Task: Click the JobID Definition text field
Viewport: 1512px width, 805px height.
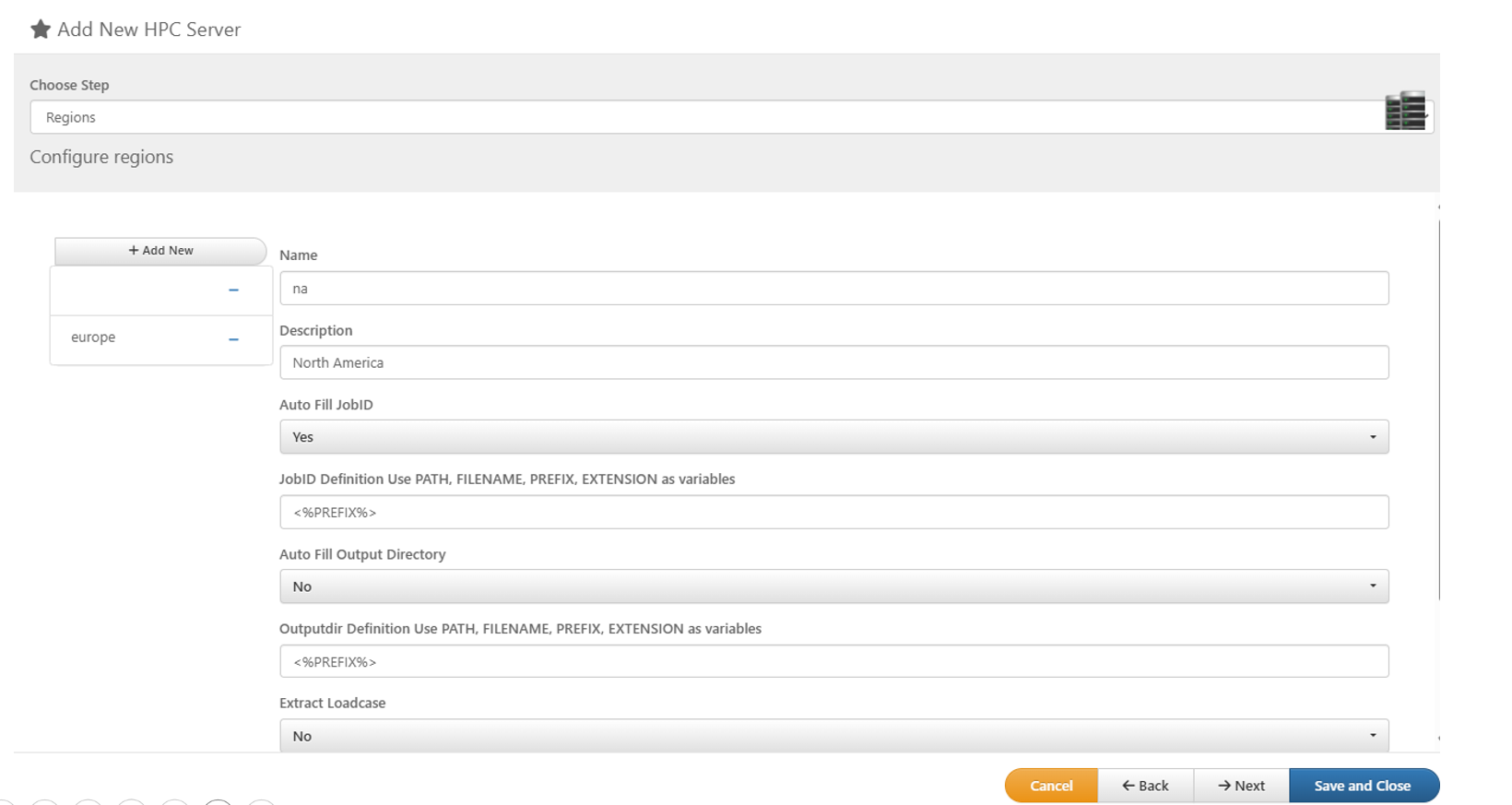Action: [833, 513]
